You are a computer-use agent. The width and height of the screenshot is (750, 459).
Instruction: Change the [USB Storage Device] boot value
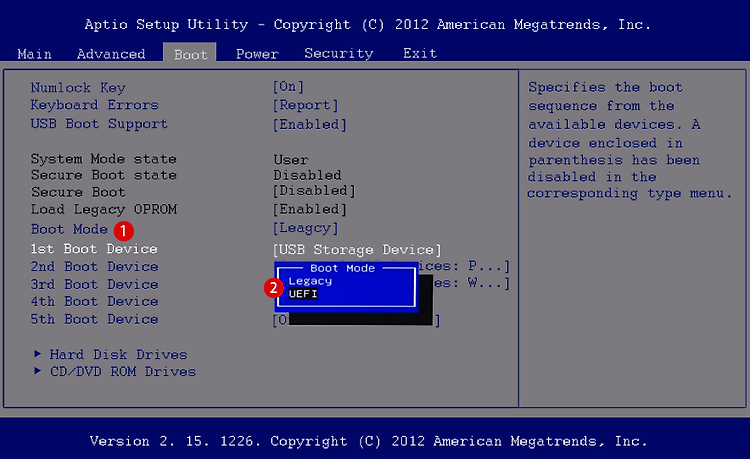point(357,250)
